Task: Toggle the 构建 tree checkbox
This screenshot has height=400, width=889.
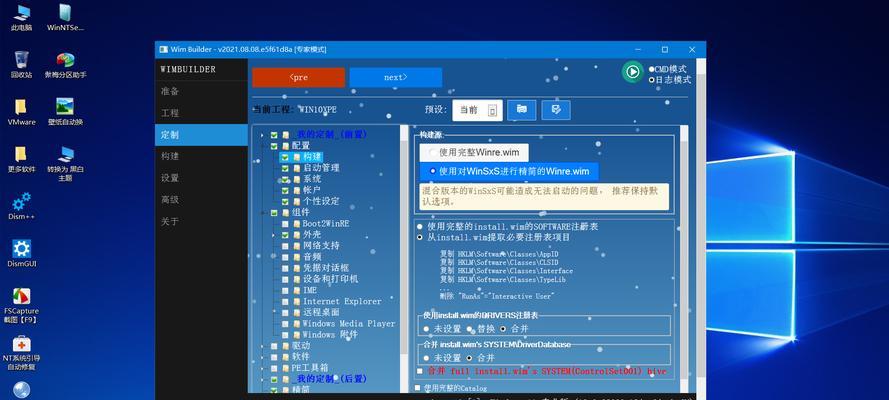Action: pos(285,157)
